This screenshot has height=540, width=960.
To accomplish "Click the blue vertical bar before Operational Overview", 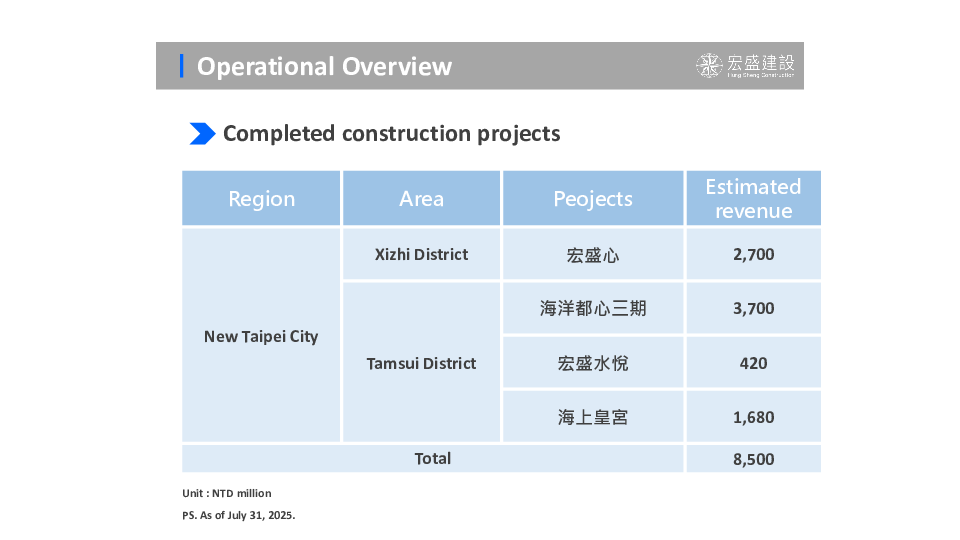I will (x=181, y=66).
